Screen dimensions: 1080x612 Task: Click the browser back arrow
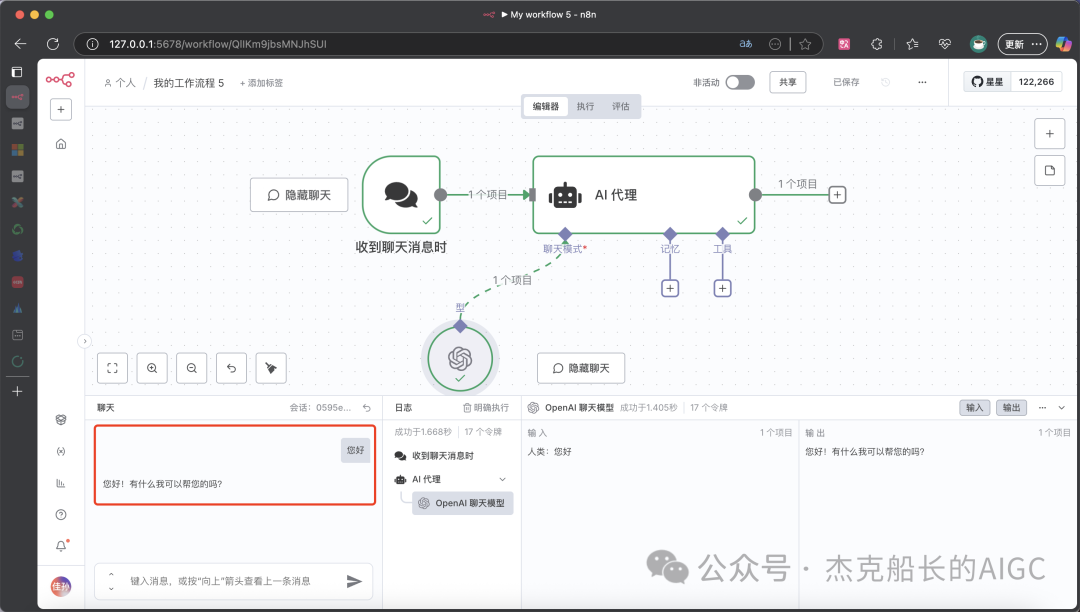(x=20, y=44)
